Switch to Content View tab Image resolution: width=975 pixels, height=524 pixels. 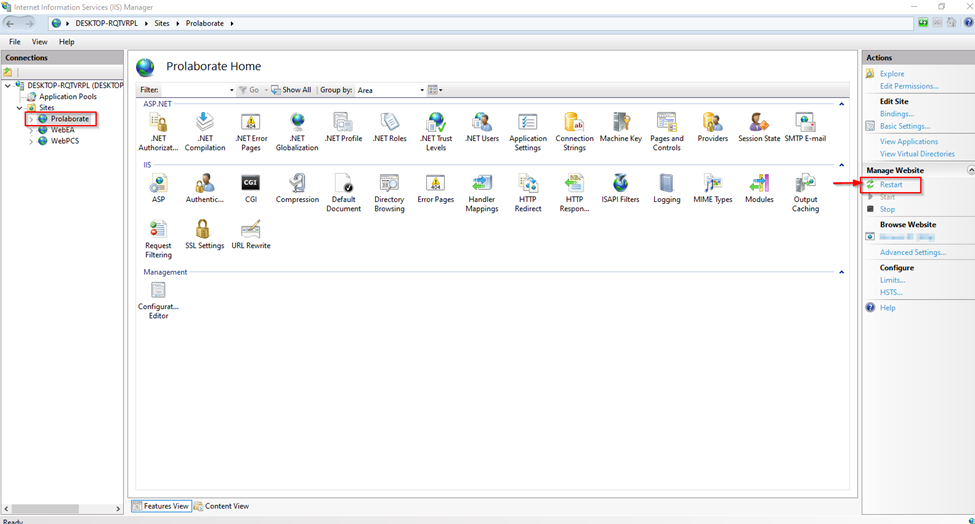click(x=222, y=506)
